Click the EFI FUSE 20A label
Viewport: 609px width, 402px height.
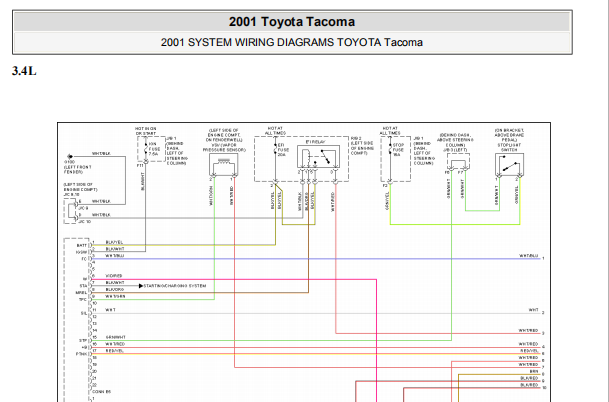pyautogui.click(x=283, y=150)
